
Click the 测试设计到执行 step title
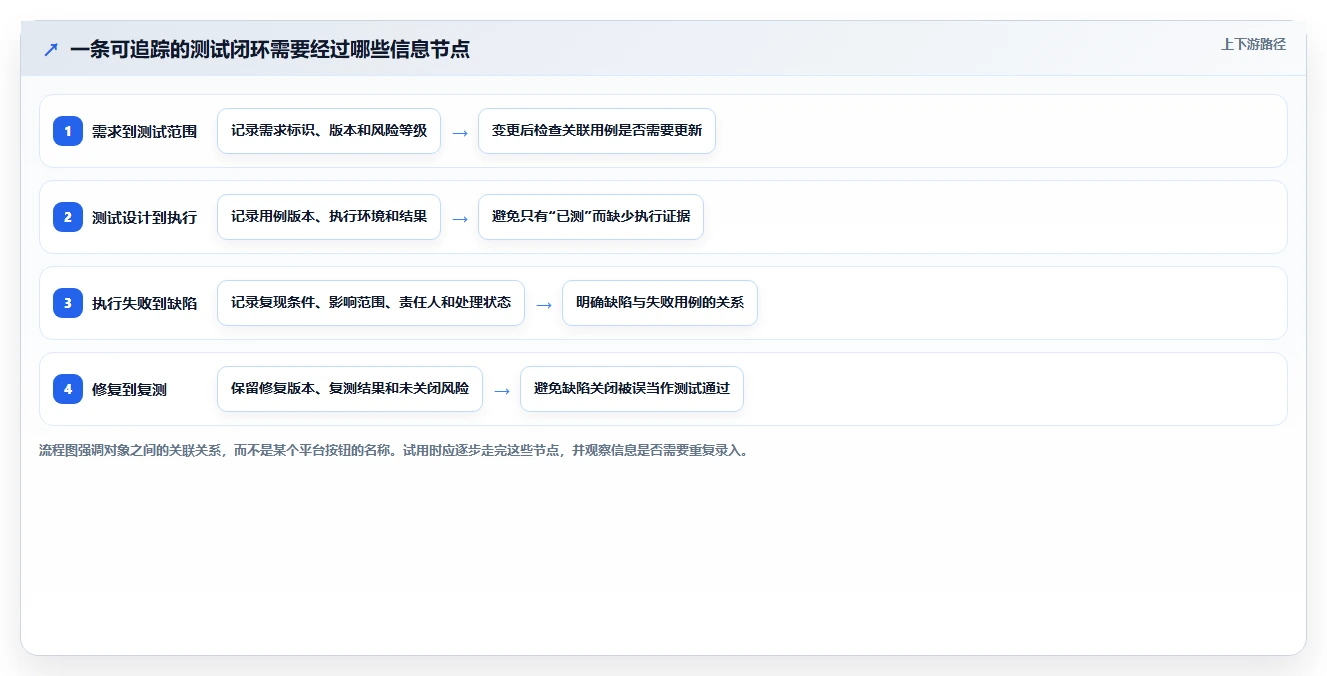[144, 217]
